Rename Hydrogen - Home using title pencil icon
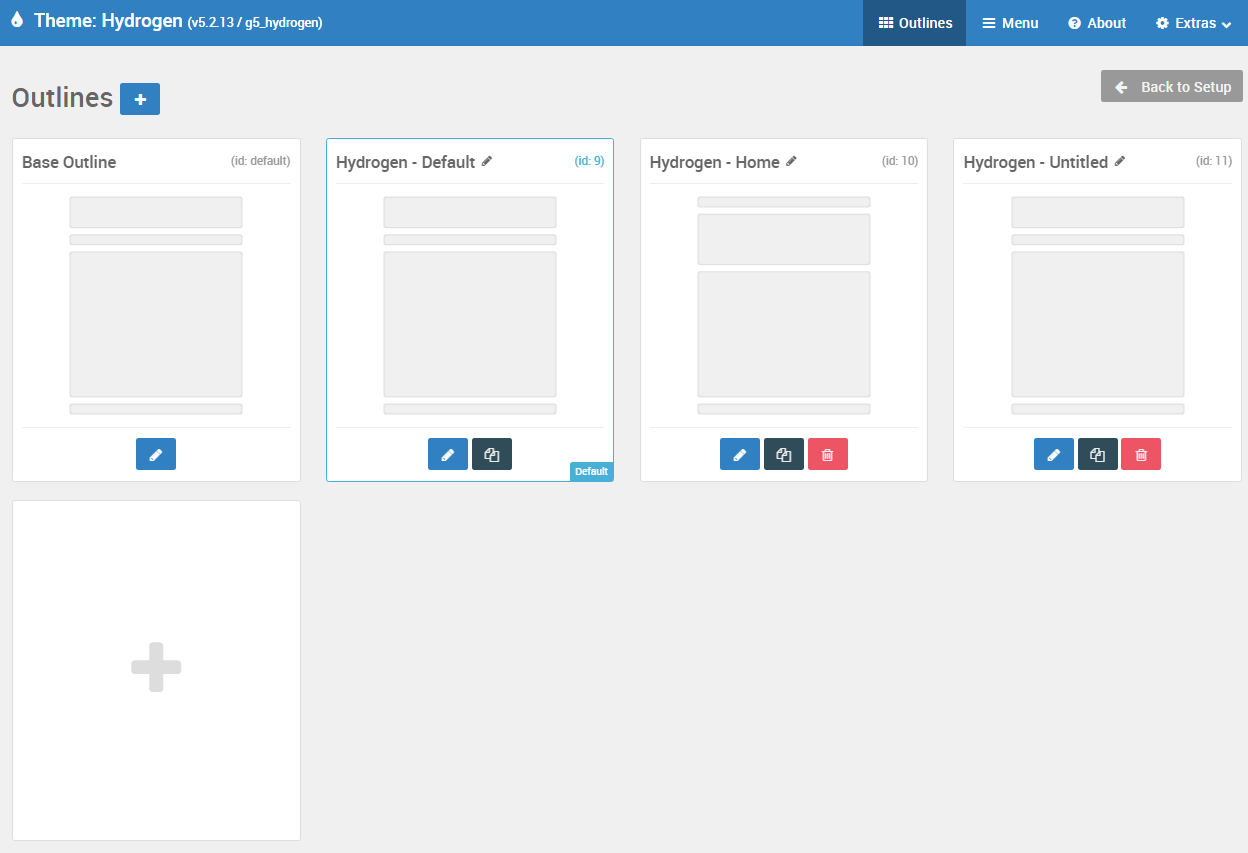Viewport: 1248px width, 853px height. pyautogui.click(x=791, y=161)
